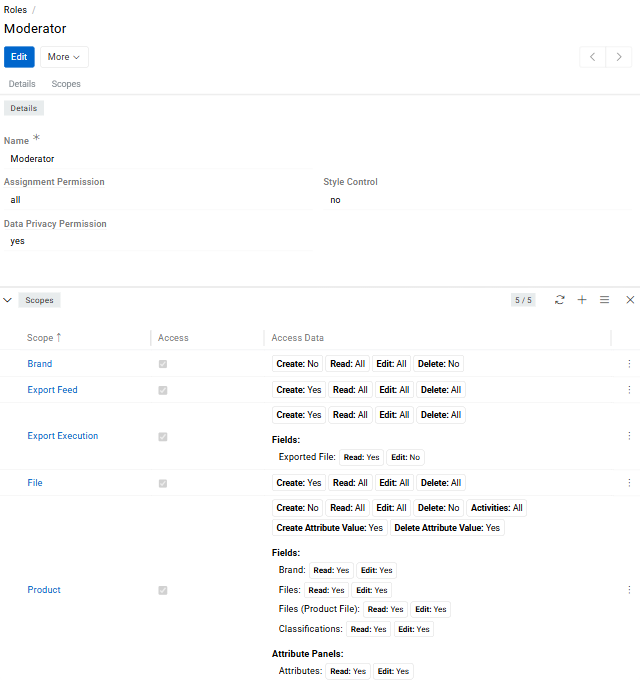
Task: Open three-dot menu for Product row
Action: point(629,590)
